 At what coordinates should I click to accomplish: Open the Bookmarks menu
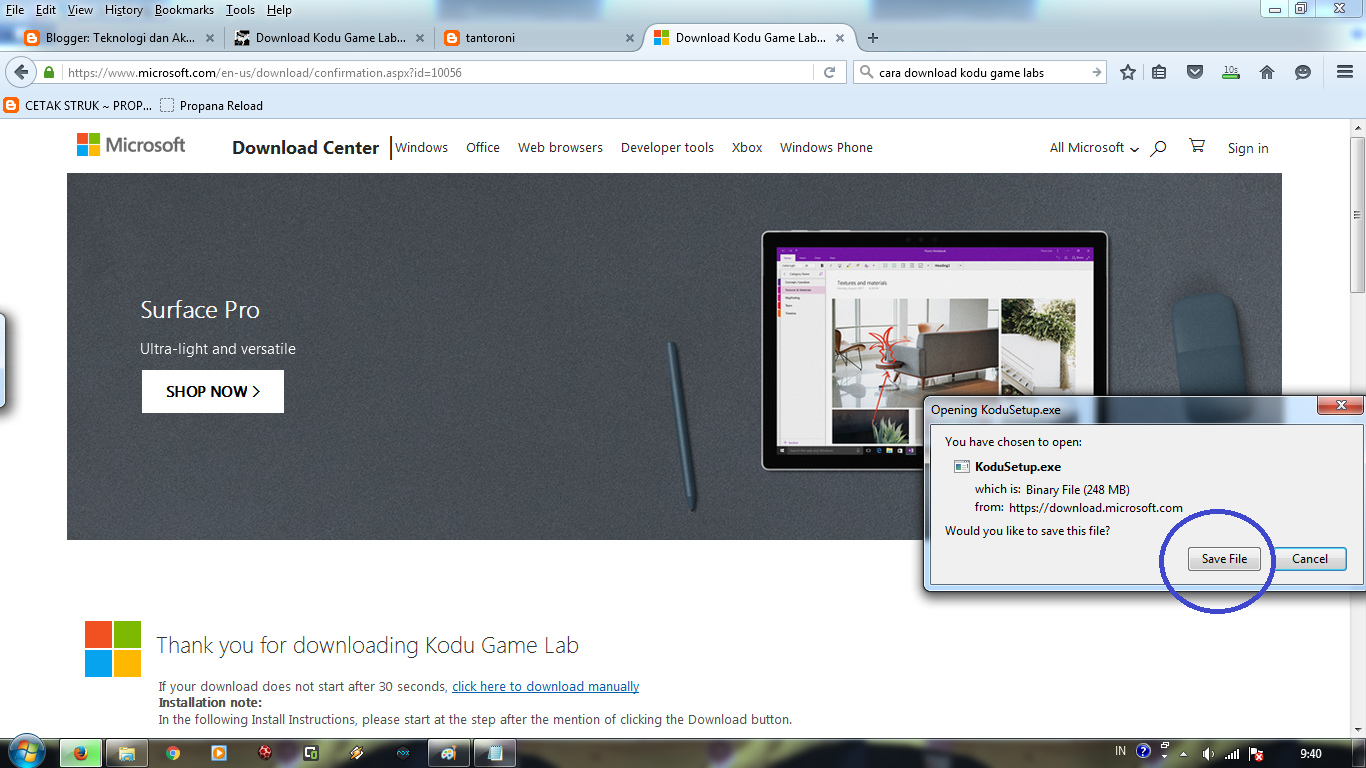point(184,10)
